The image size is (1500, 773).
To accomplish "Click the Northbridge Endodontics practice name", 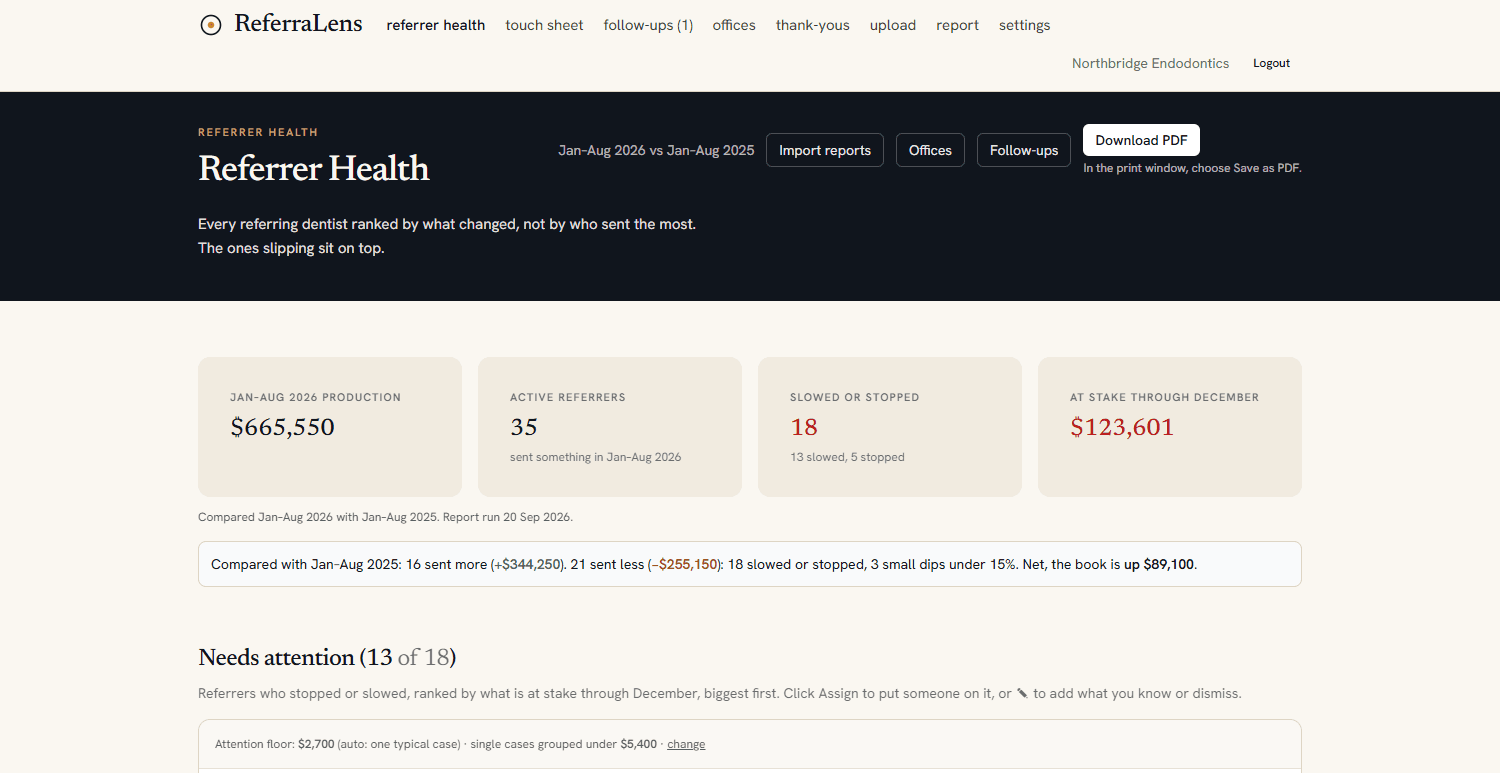I will tap(1150, 63).
